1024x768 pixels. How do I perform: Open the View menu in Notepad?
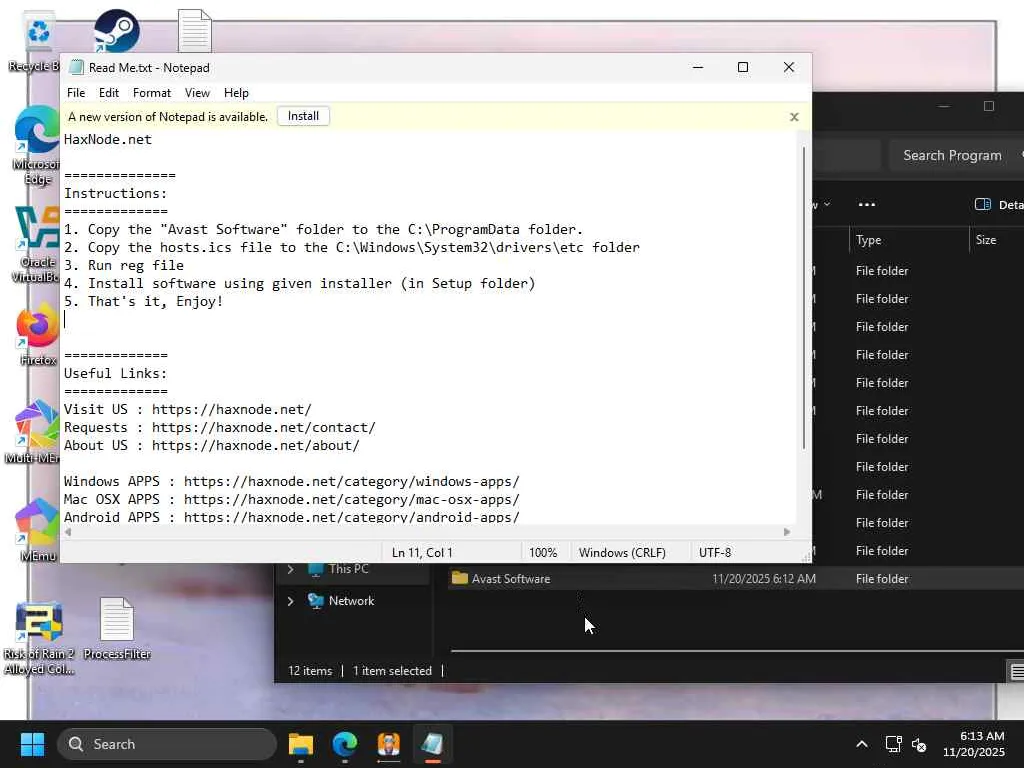pyautogui.click(x=197, y=93)
